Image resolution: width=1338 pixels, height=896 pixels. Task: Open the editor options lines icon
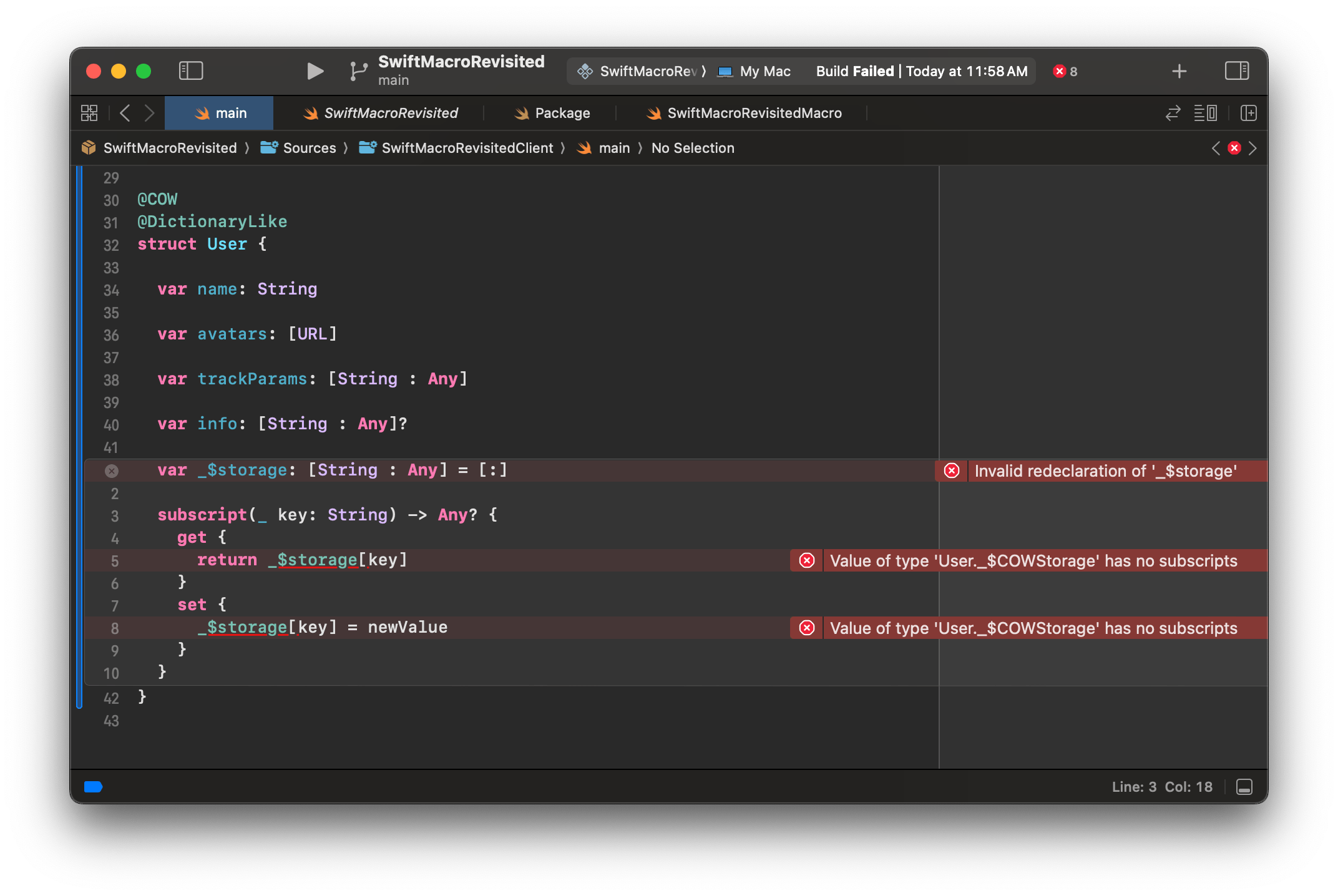[x=1205, y=113]
